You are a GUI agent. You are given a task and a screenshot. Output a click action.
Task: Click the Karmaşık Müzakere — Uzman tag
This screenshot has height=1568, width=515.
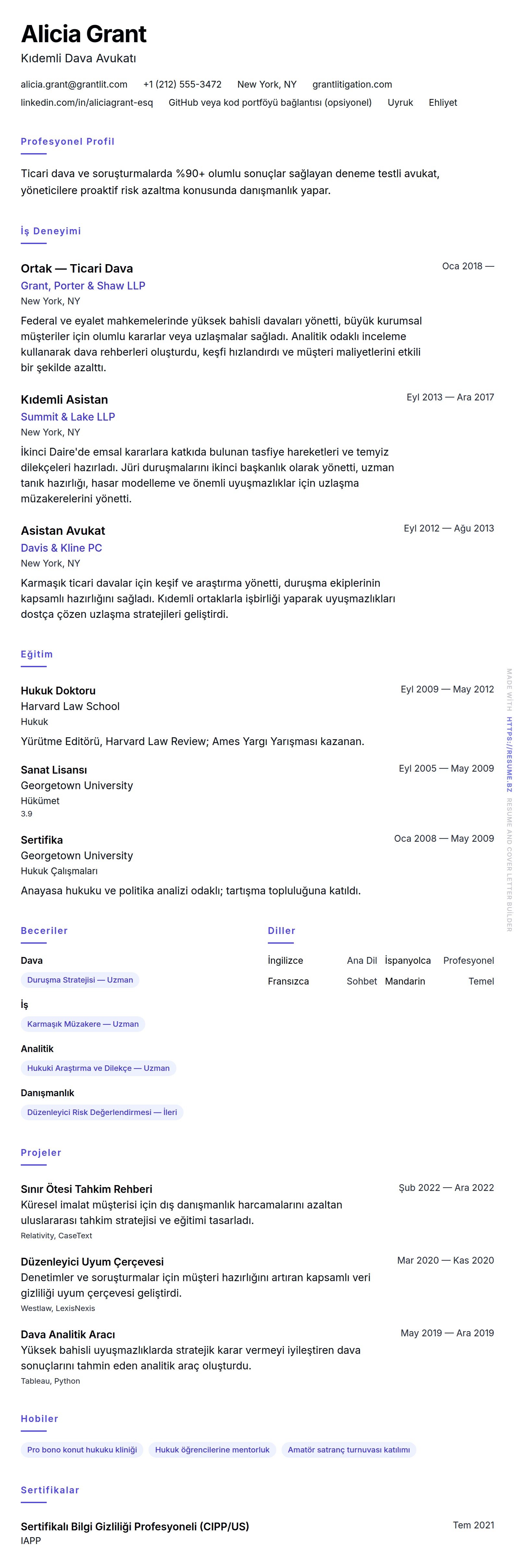click(83, 1024)
